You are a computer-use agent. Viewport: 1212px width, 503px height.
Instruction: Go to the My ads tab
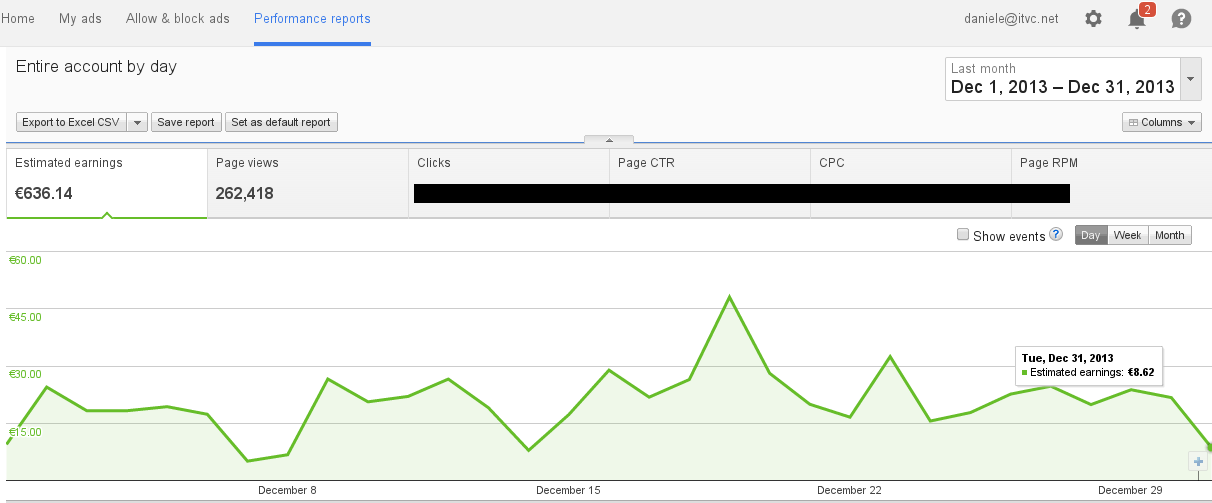[x=80, y=19]
